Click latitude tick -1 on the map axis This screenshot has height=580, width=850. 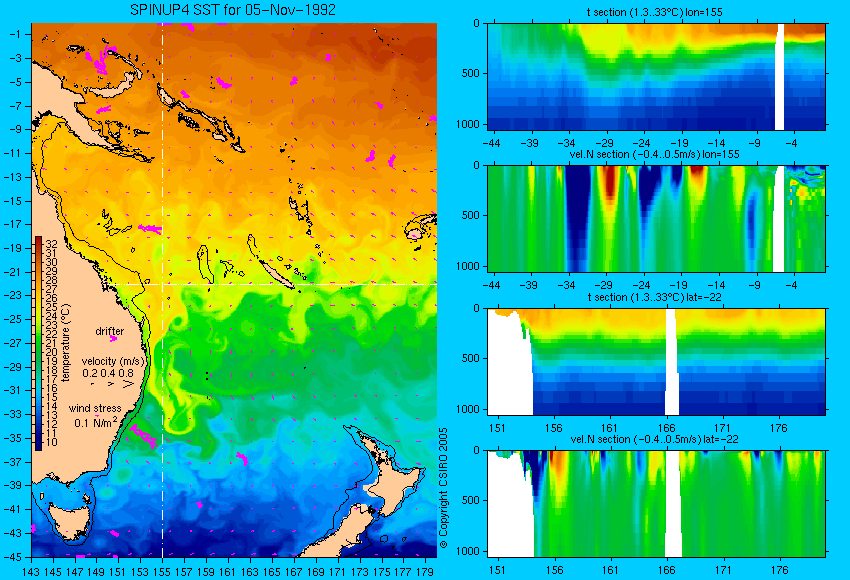[15, 34]
